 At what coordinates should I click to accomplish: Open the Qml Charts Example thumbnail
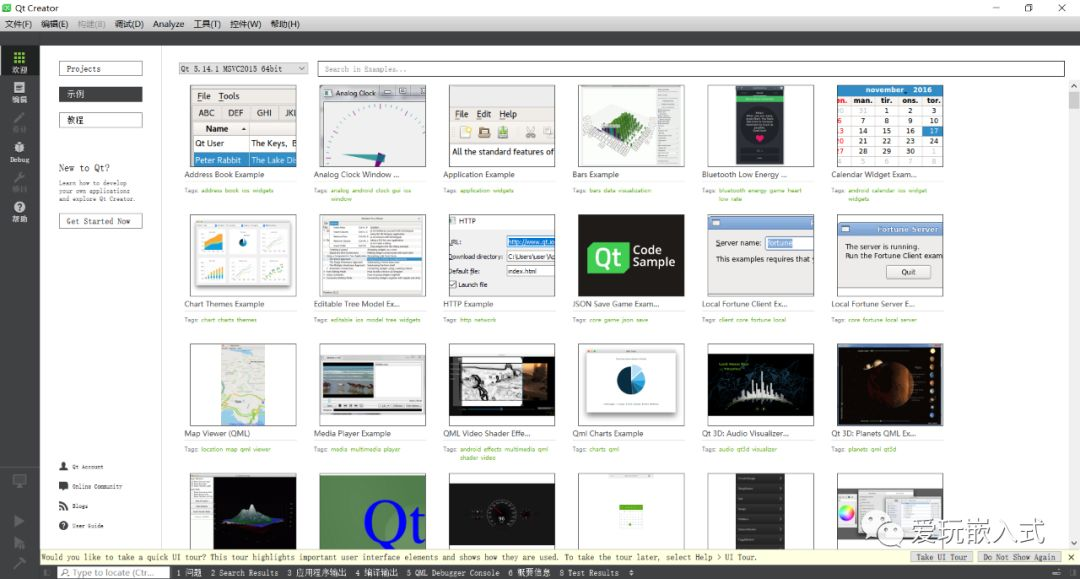pos(632,385)
